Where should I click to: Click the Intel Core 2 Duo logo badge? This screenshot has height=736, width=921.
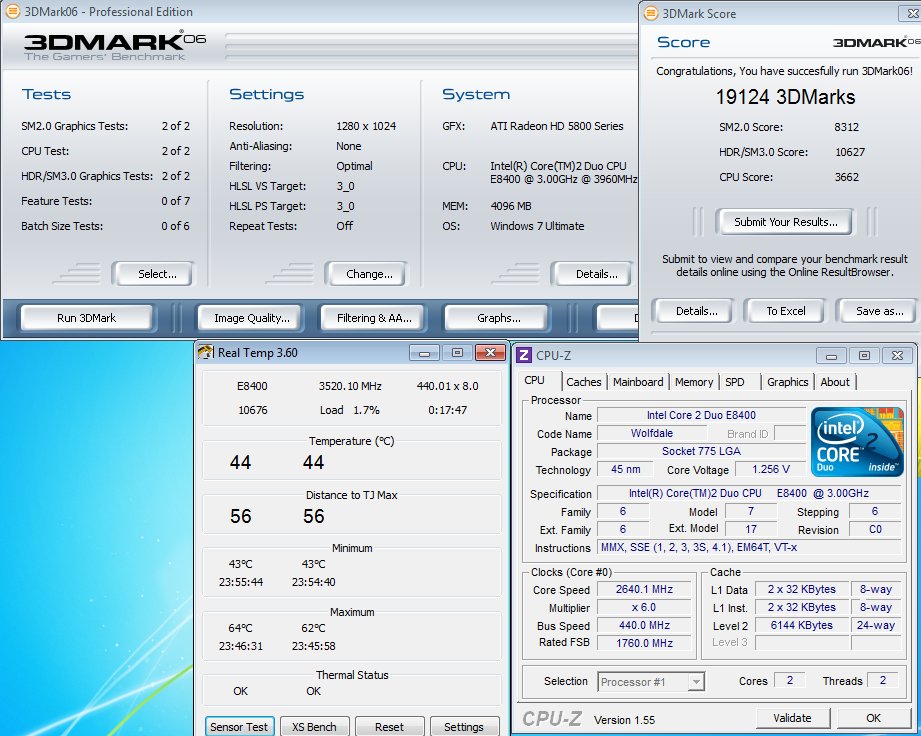point(857,442)
